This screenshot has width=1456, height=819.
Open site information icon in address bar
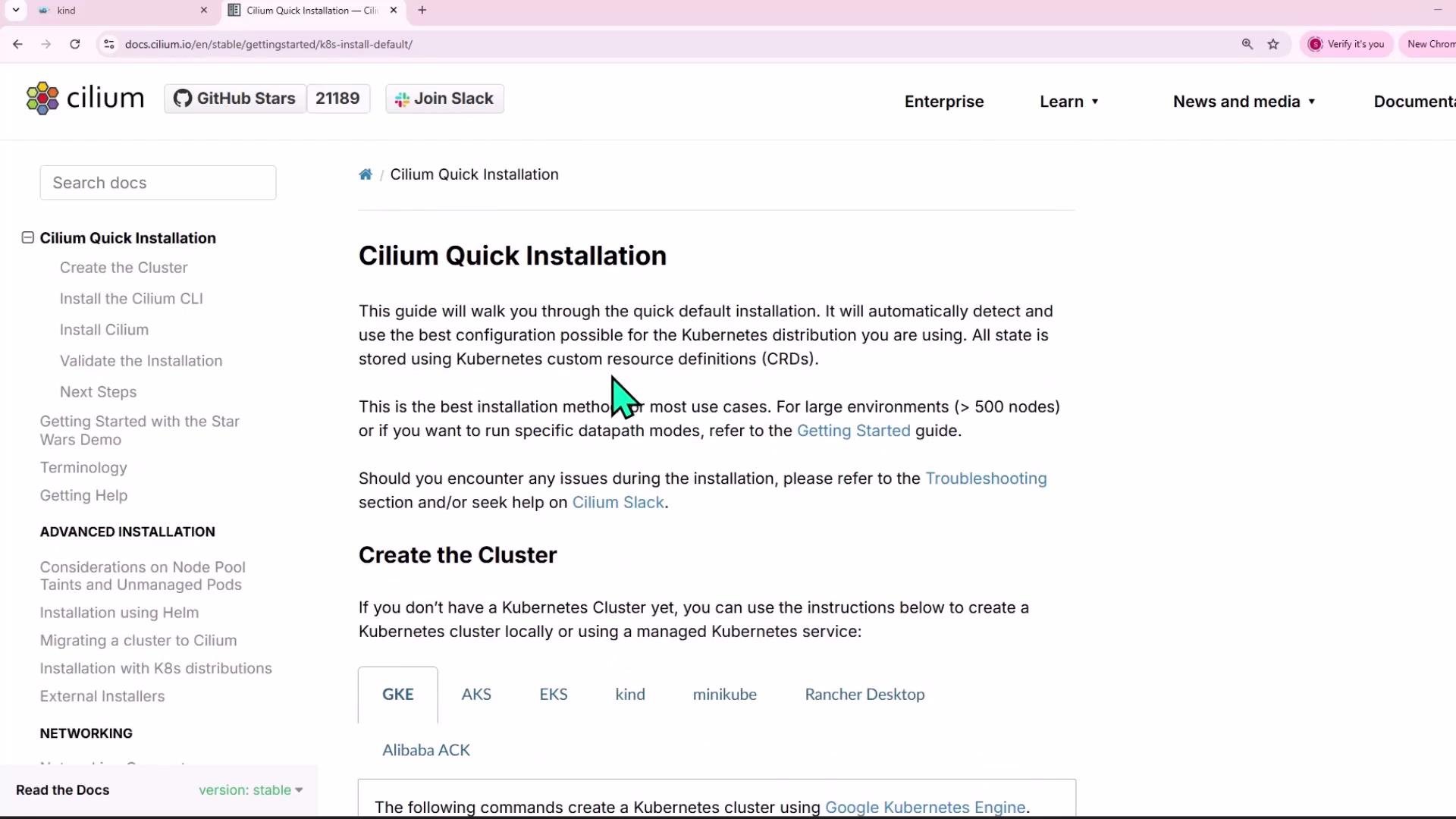tap(109, 44)
